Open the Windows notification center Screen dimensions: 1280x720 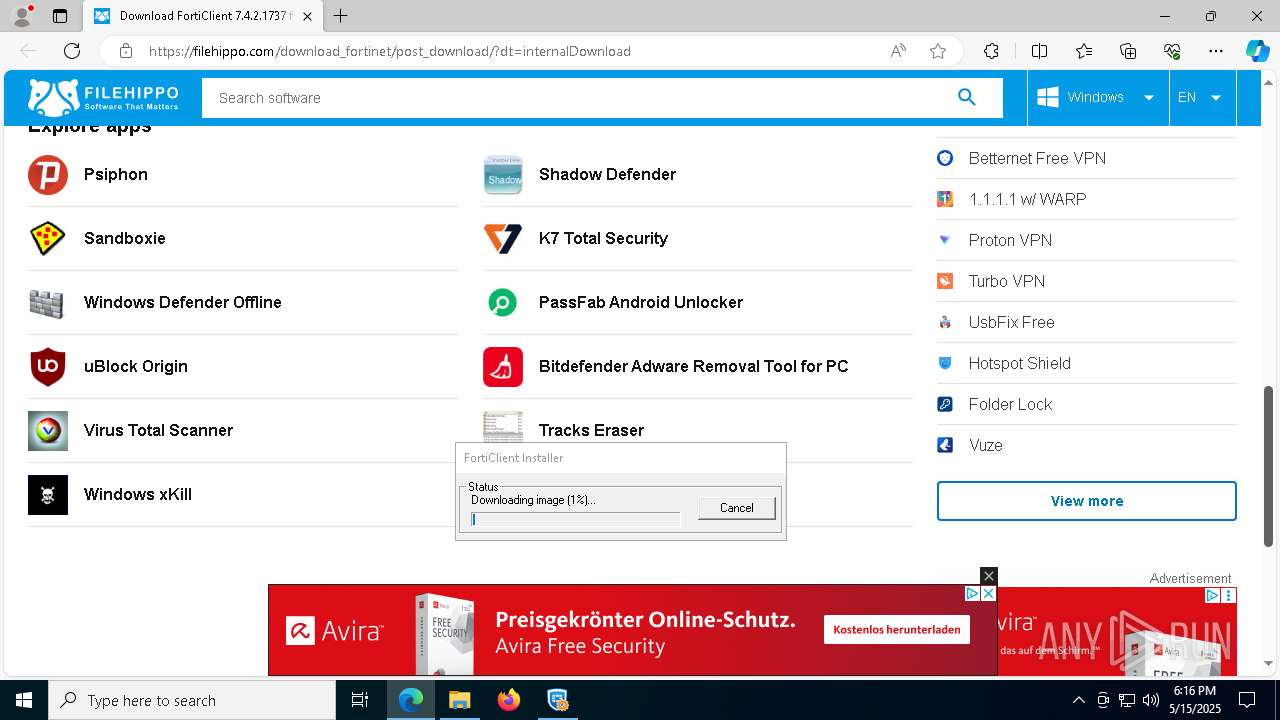(1247, 700)
